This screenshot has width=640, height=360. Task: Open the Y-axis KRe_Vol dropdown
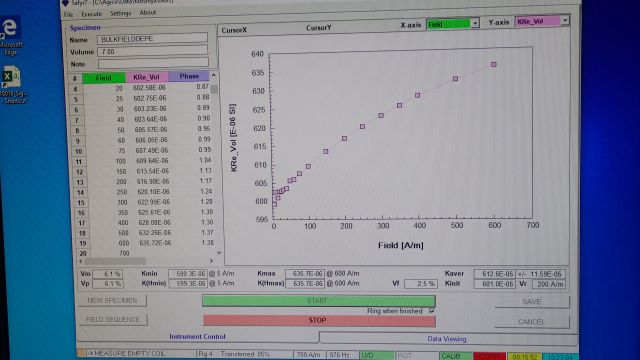point(565,20)
